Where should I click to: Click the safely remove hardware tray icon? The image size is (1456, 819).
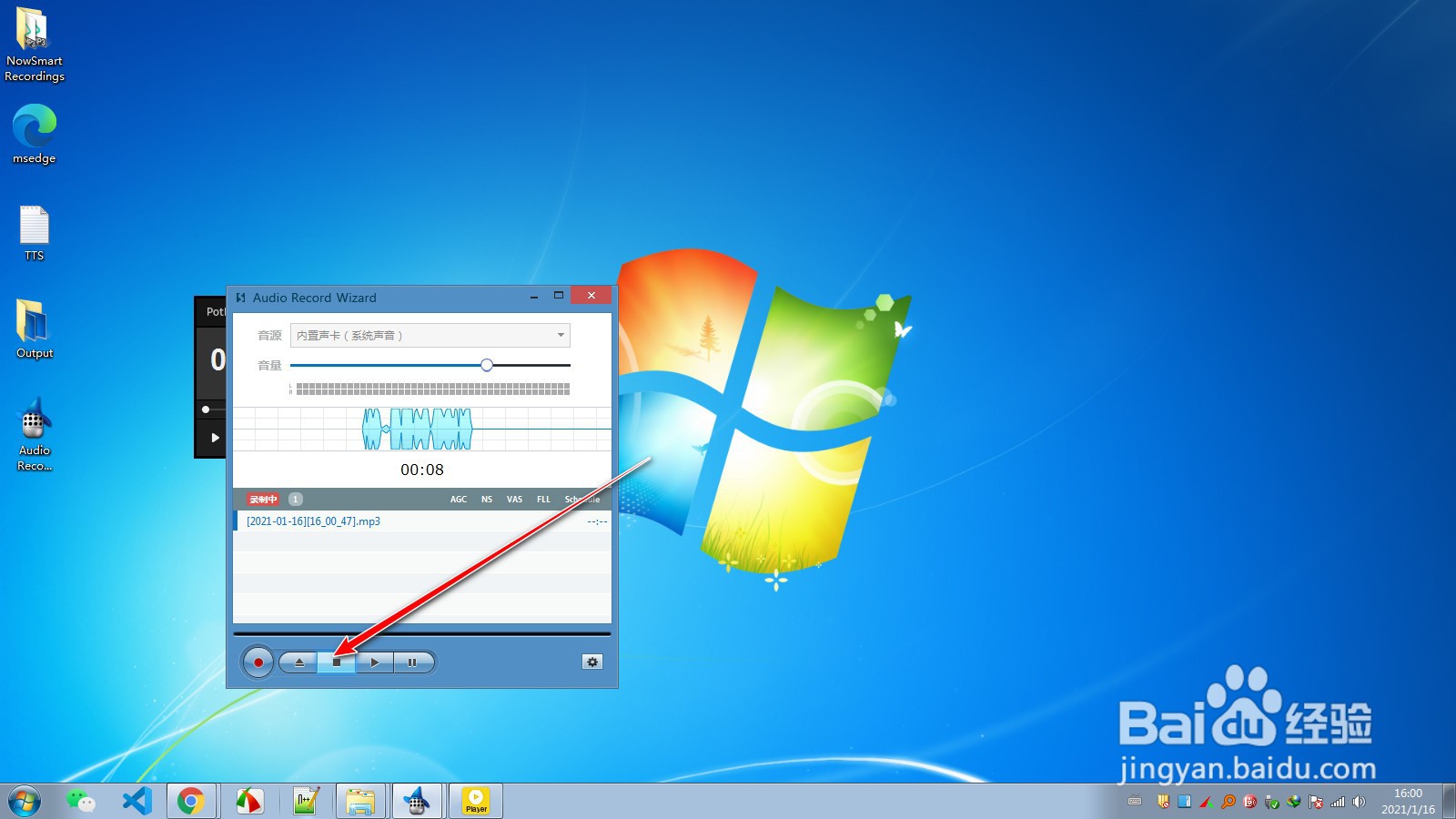(x=1272, y=802)
